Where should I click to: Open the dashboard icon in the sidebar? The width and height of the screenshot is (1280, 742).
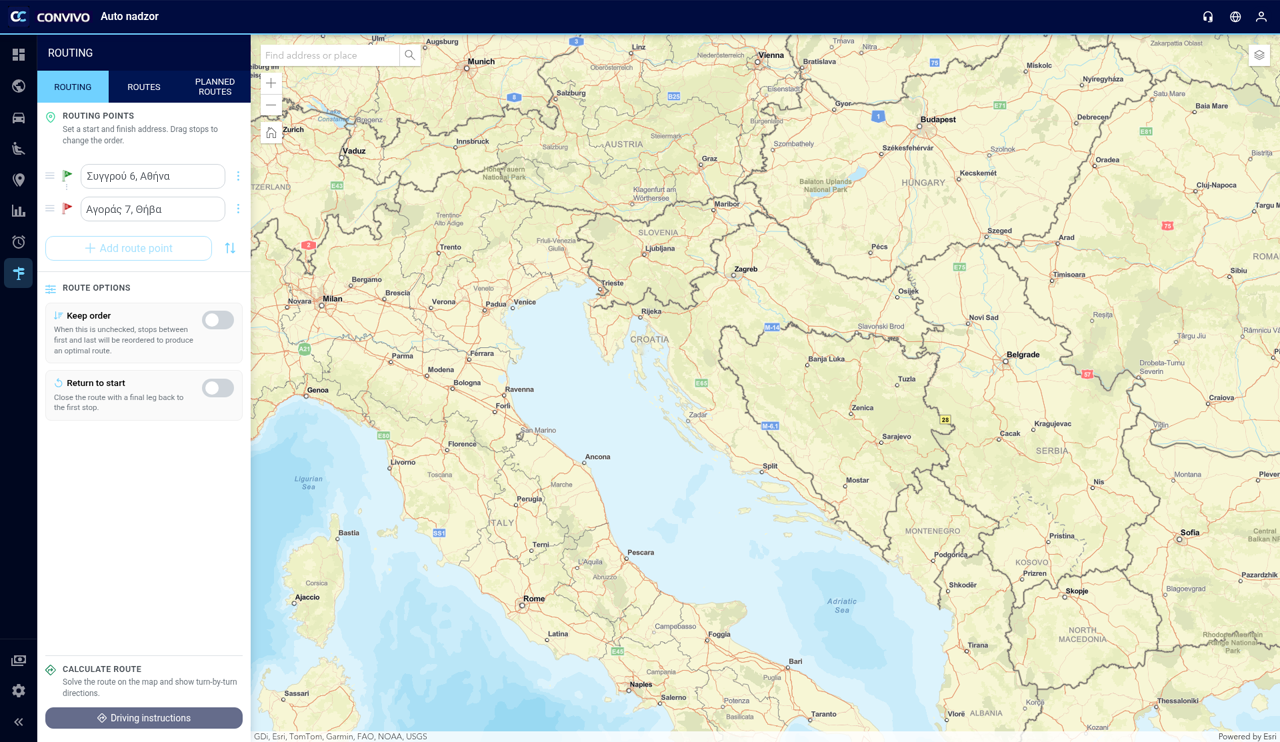point(18,55)
